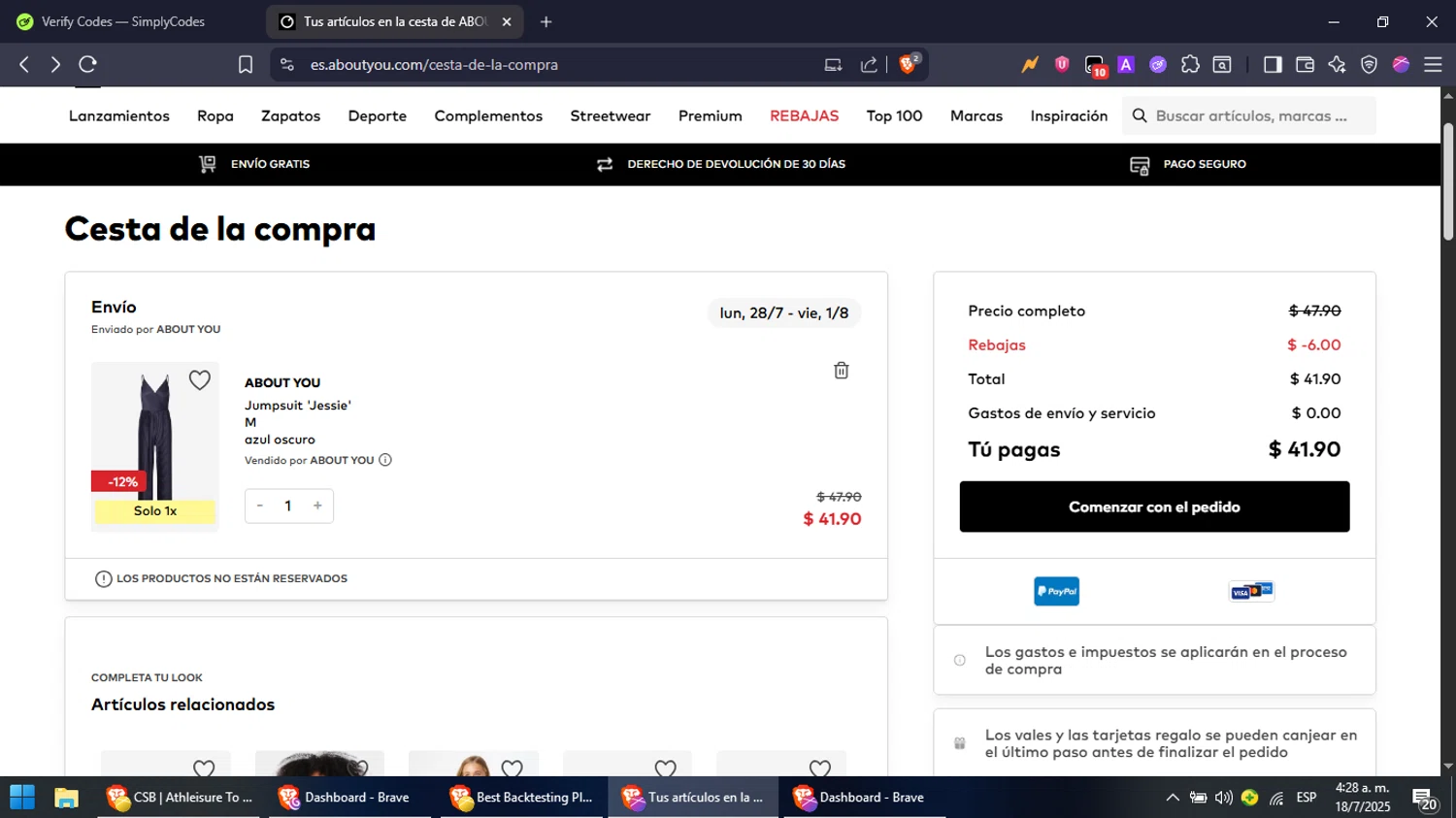Open the browser extensions puzzle icon
The height and width of the screenshot is (818, 1456).
point(1190,64)
